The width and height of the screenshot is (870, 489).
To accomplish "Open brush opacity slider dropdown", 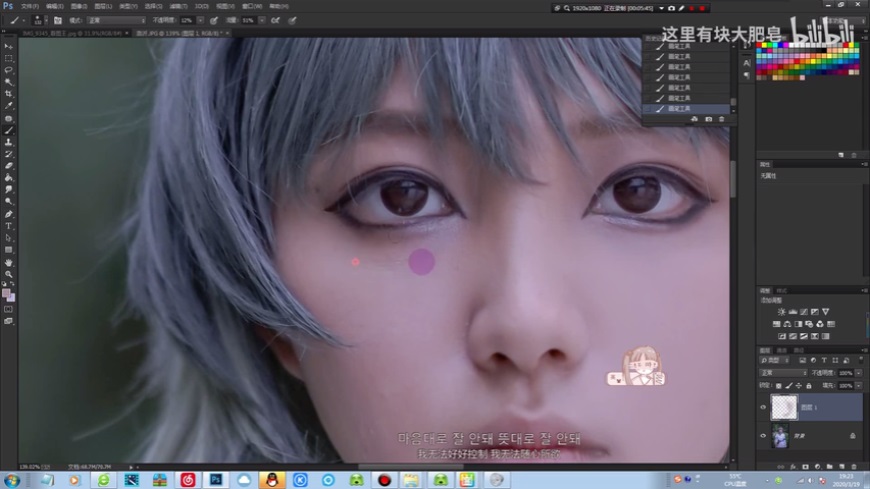I will click(x=200, y=20).
